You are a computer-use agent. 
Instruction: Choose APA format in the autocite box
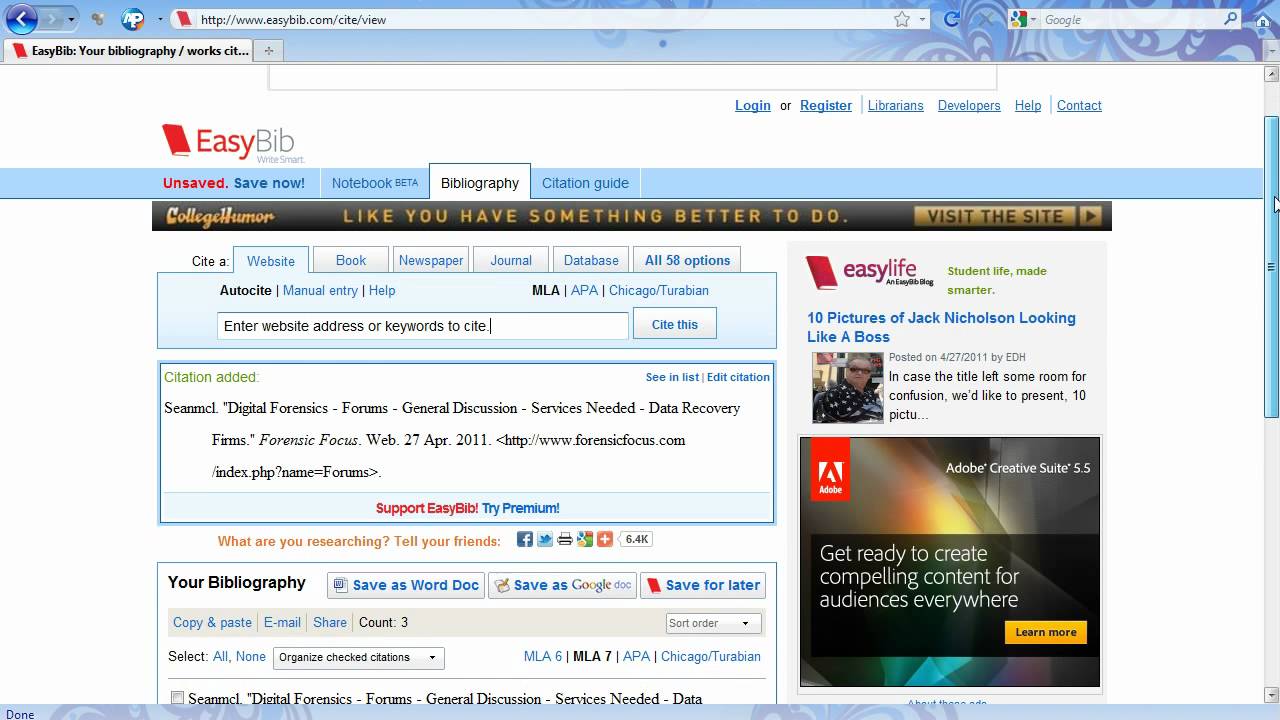click(584, 290)
